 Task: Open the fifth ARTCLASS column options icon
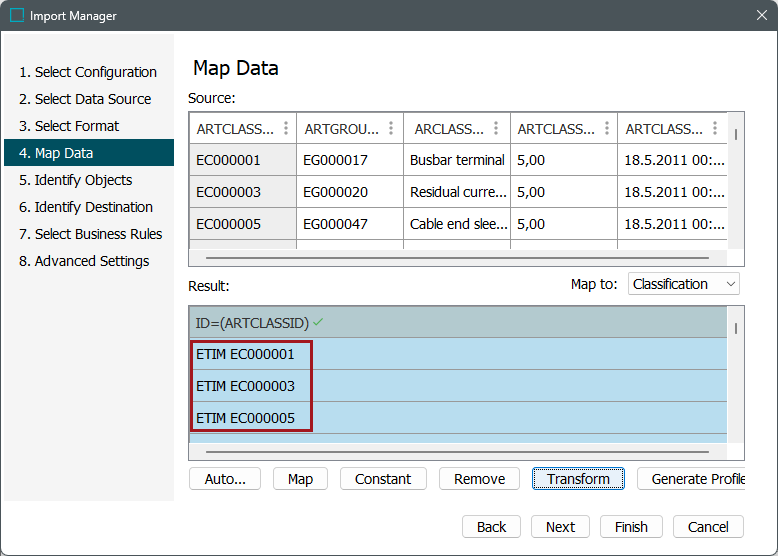pos(714,129)
